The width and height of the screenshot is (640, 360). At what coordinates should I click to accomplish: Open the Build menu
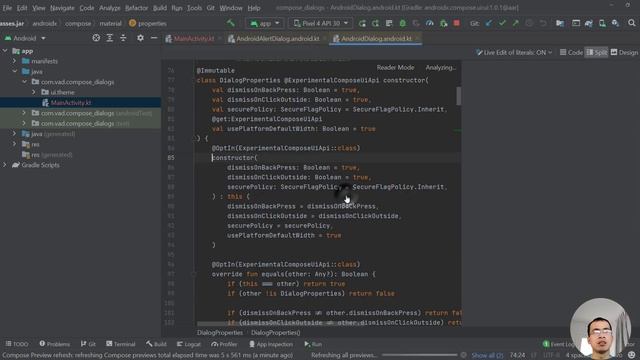(x=160, y=8)
